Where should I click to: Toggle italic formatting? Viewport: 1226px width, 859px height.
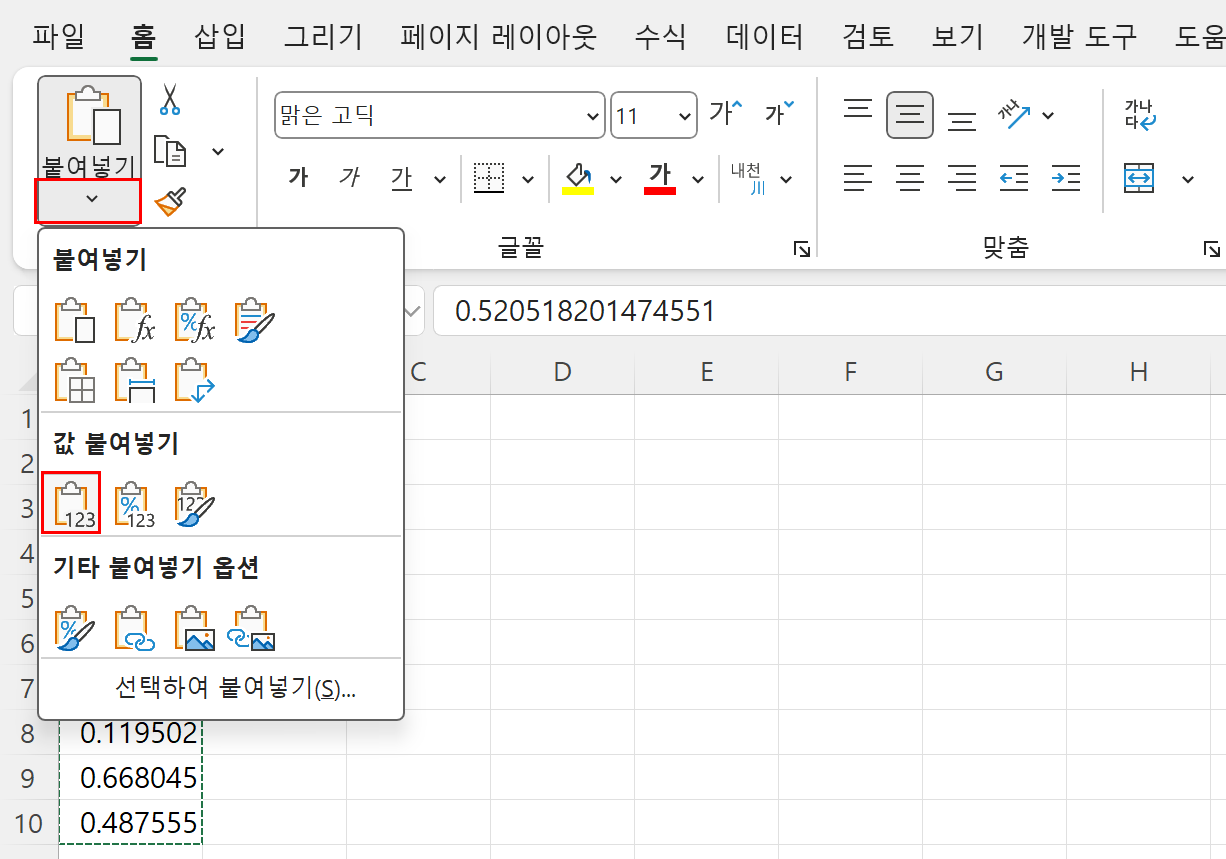[349, 177]
